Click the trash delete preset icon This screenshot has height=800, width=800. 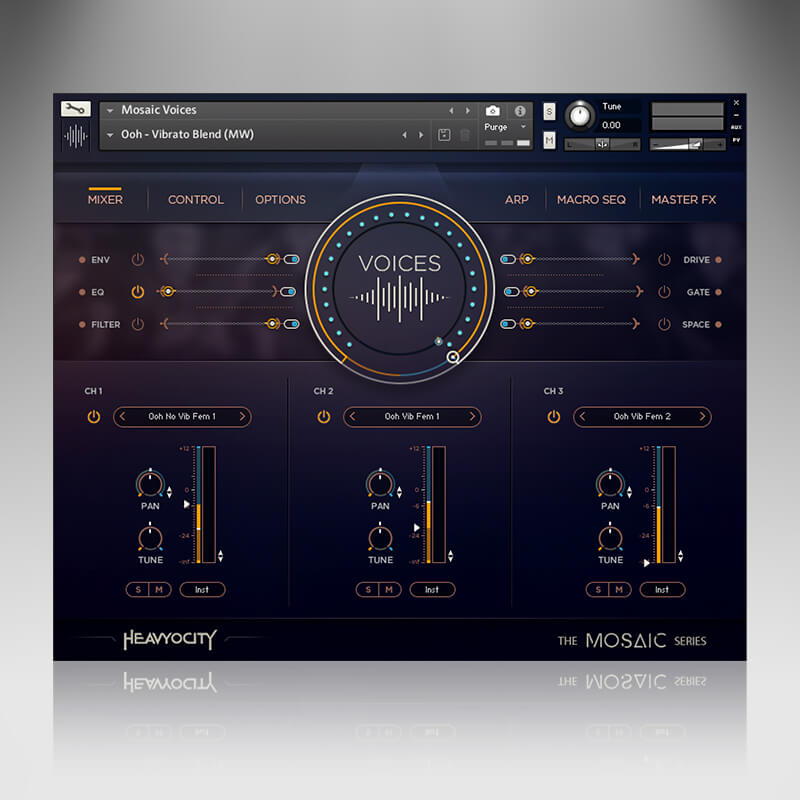click(465, 135)
